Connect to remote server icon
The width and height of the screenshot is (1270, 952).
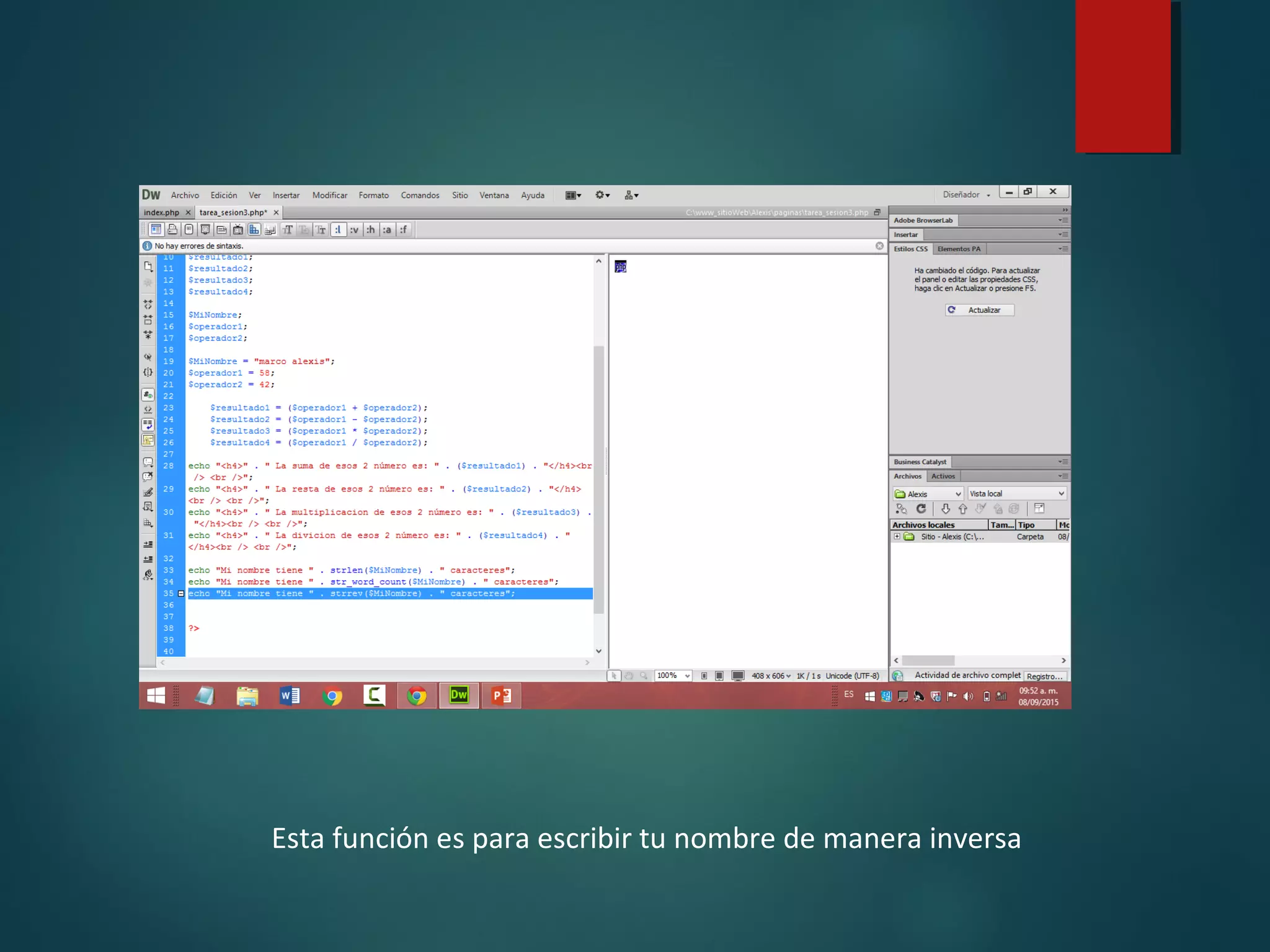pyautogui.click(x=902, y=509)
